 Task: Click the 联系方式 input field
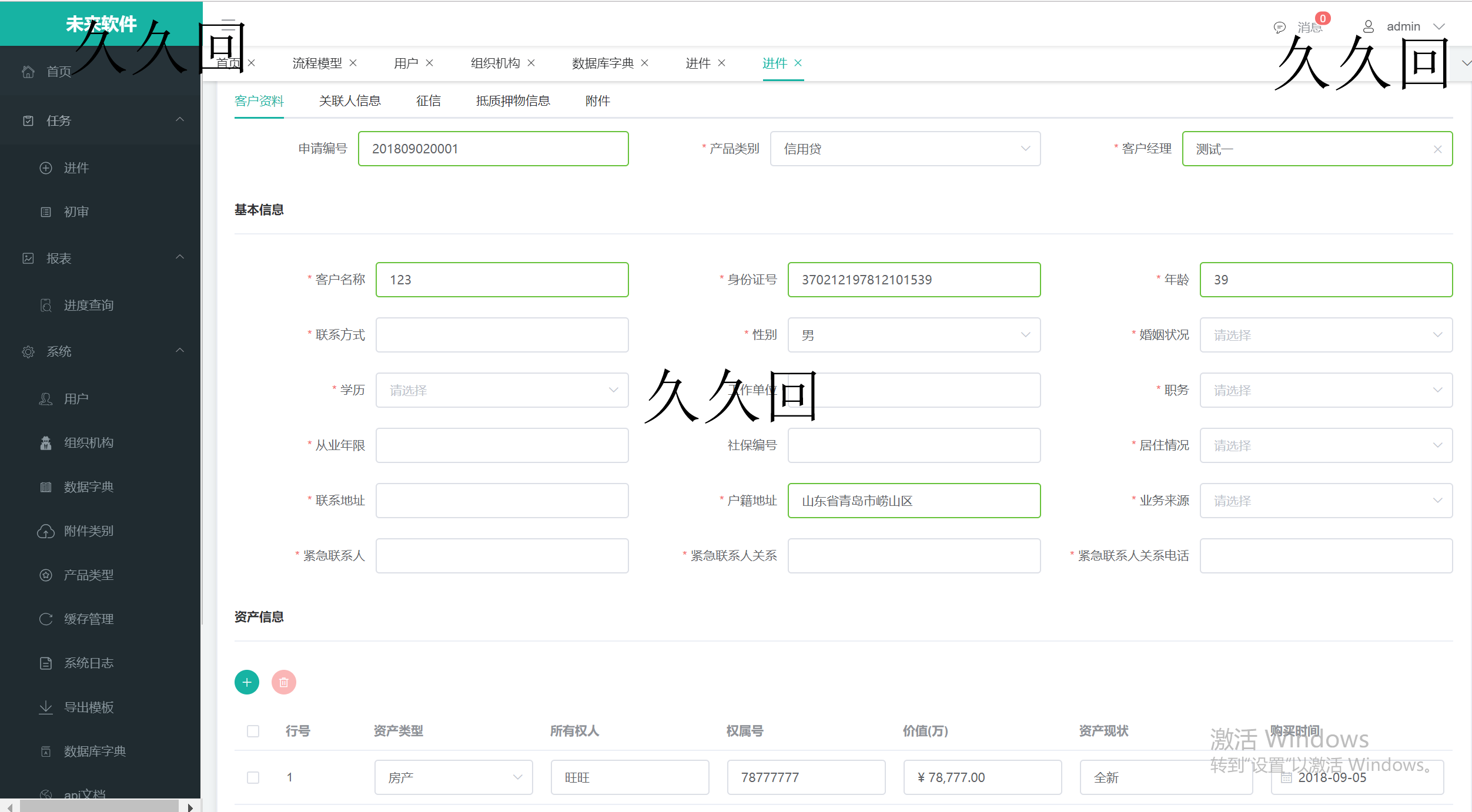pos(502,335)
